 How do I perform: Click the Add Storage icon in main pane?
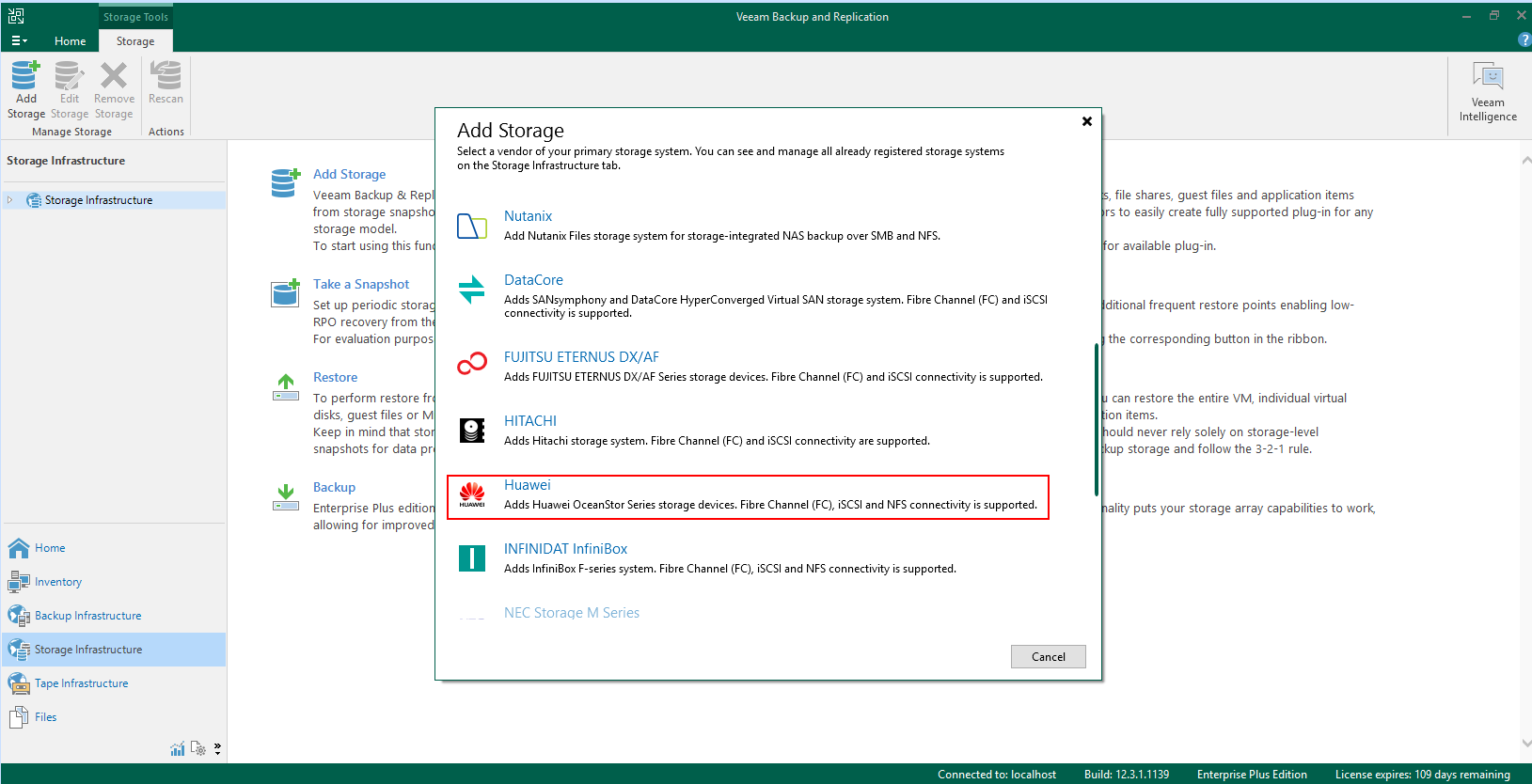click(285, 182)
